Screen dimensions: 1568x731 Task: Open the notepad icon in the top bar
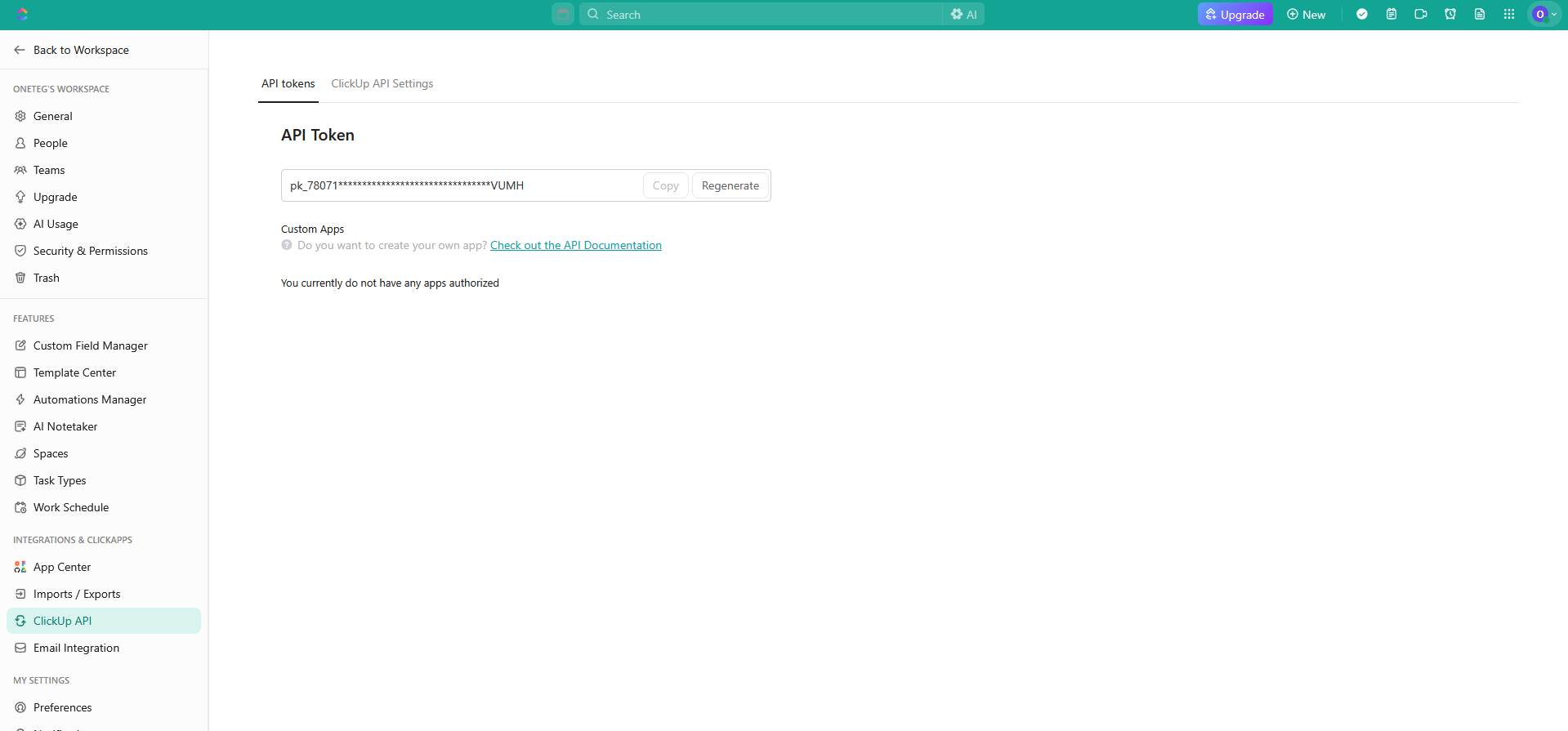(1392, 15)
